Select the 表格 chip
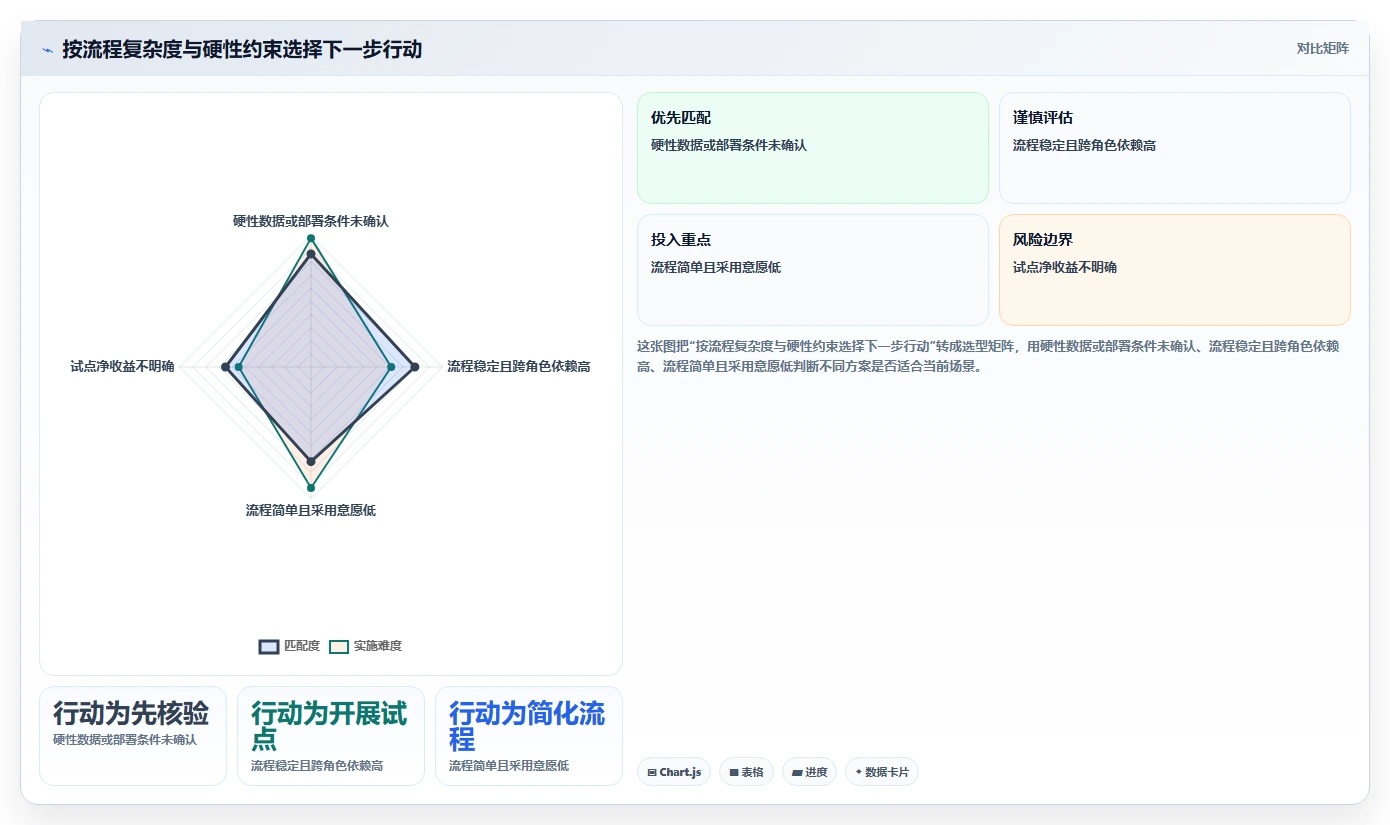Image resolution: width=1390 pixels, height=825 pixels. [746, 772]
